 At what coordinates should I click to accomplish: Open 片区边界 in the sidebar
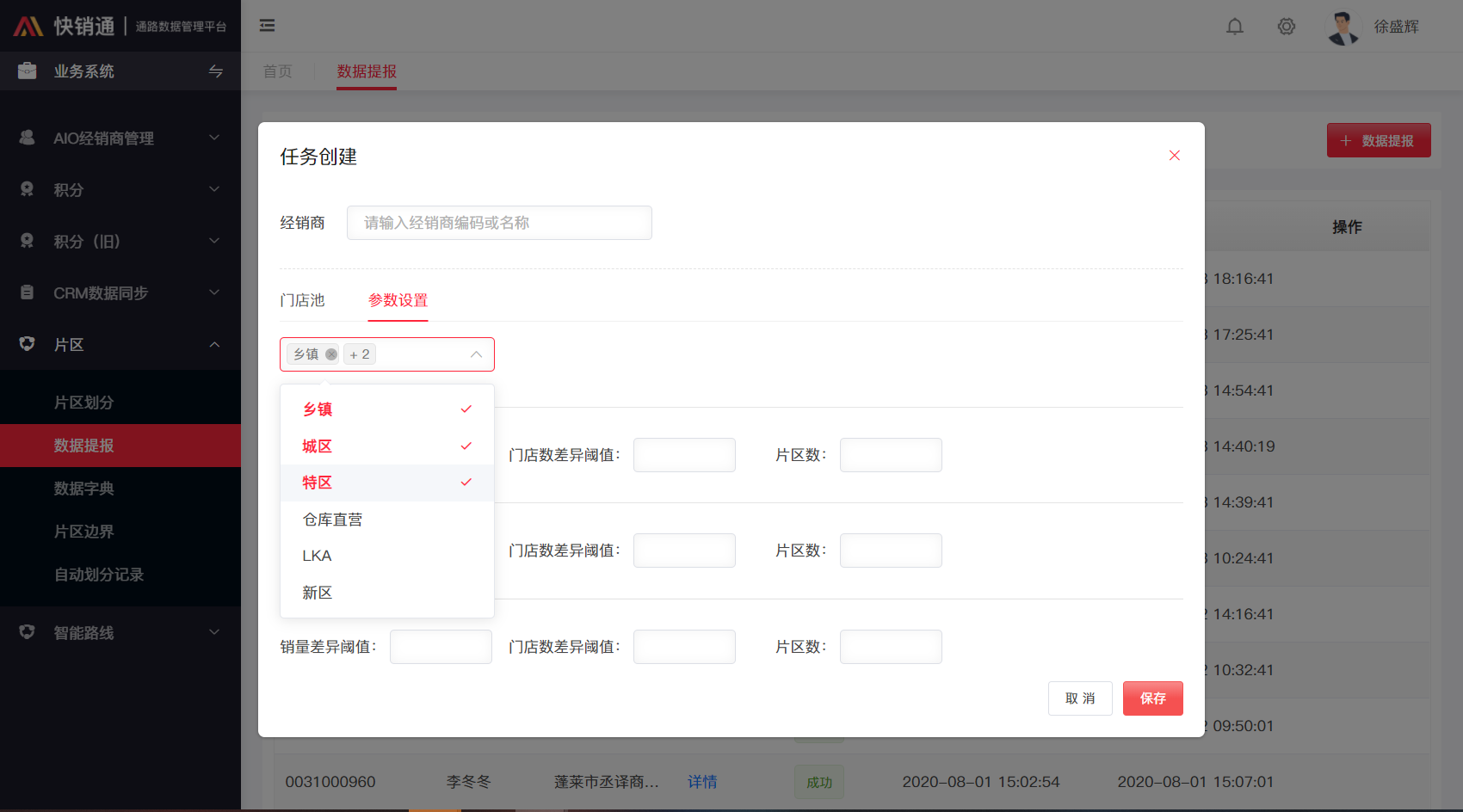(x=120, y=532)
